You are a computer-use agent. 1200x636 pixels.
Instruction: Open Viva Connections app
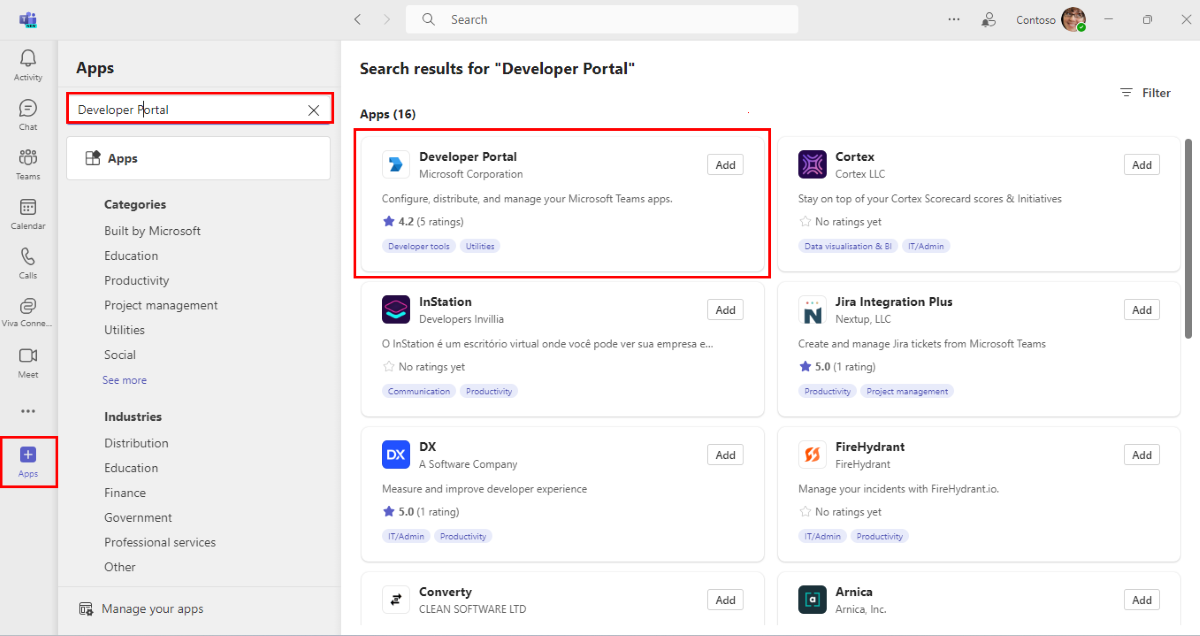[28, 312]
